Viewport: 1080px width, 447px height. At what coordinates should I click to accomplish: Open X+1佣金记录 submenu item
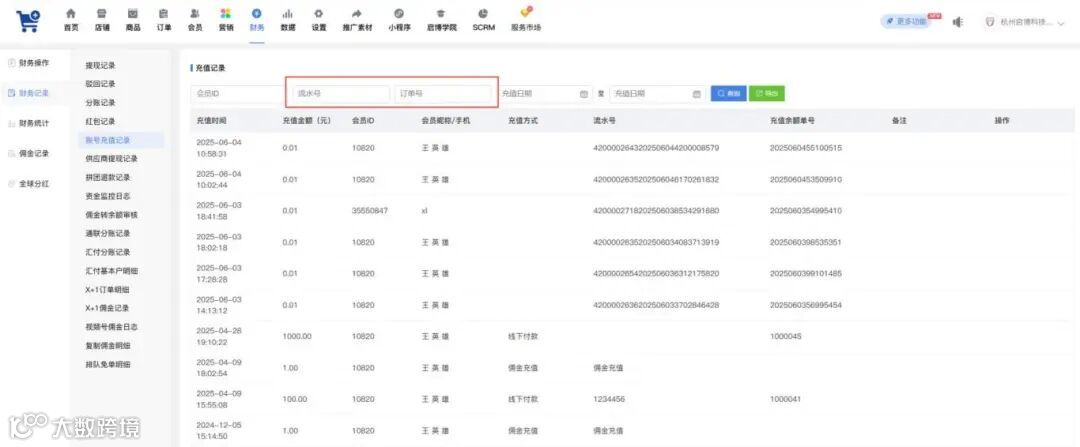point(107,308)
